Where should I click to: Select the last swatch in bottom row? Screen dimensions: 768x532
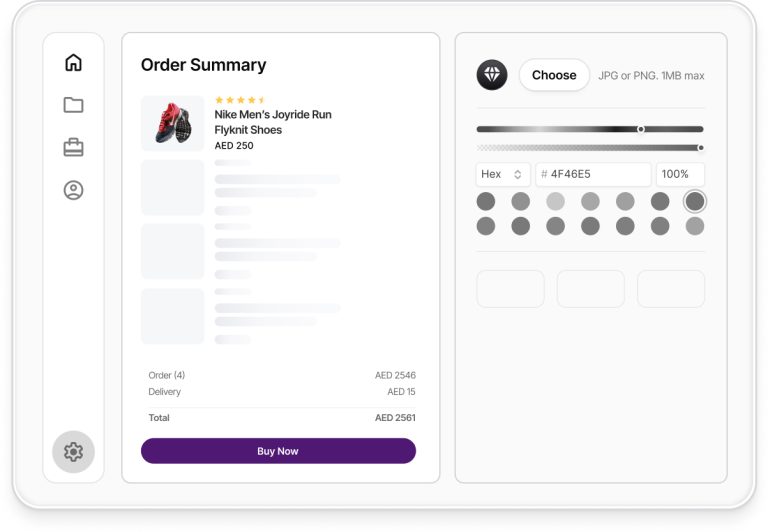click(x=695, y=226)
